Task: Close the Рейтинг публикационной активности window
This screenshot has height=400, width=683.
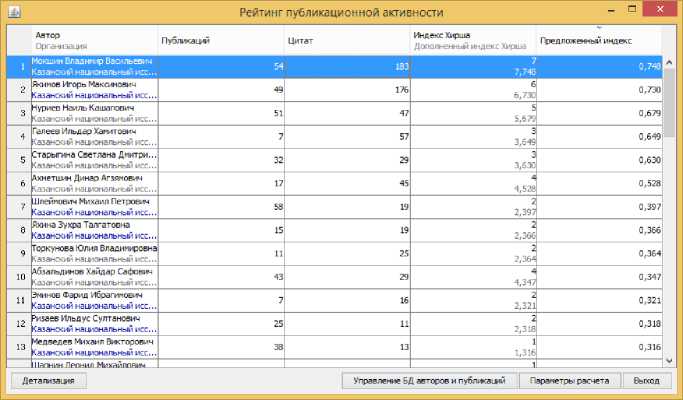Action: [x=660, y=9]
